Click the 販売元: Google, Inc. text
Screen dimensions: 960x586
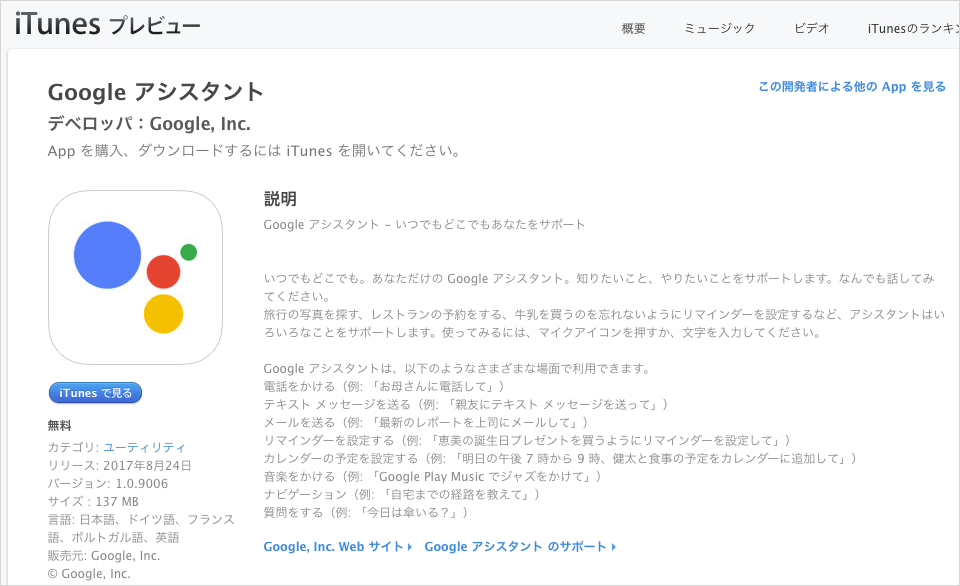tap(104, 556)
